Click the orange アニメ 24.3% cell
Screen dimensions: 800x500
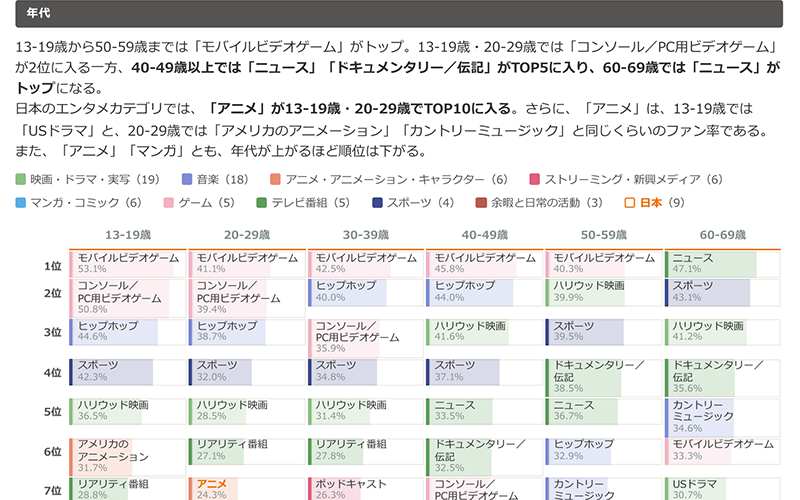[247, 489]
